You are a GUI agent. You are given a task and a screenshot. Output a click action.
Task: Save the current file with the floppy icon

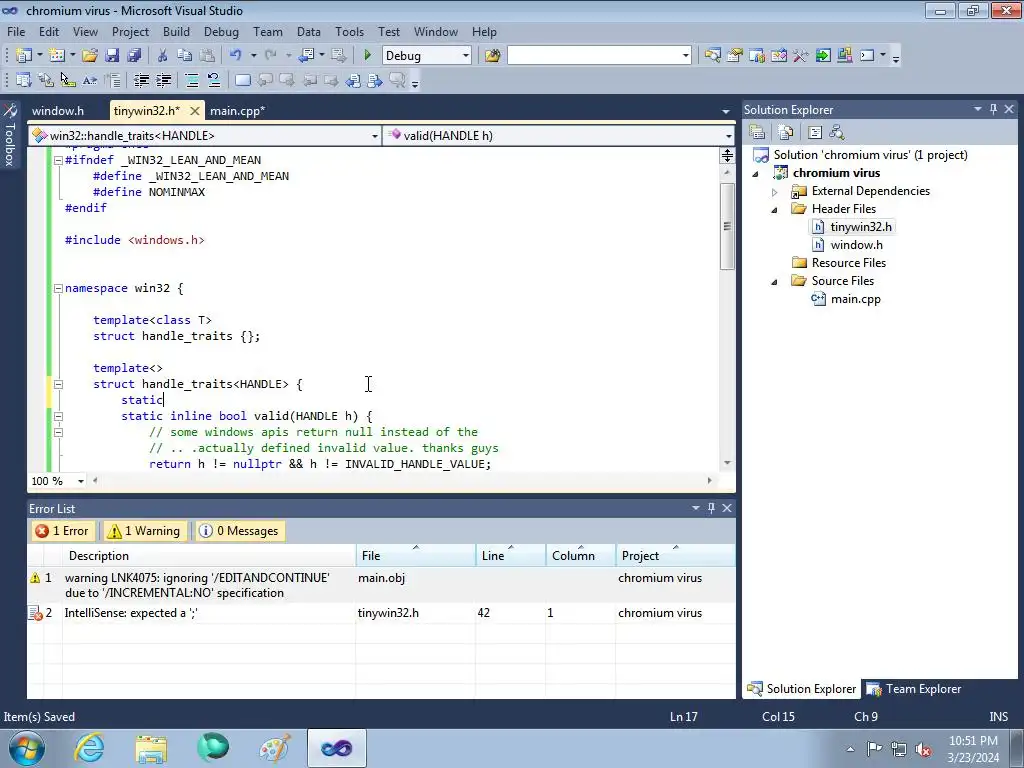(x=112, y=56)
